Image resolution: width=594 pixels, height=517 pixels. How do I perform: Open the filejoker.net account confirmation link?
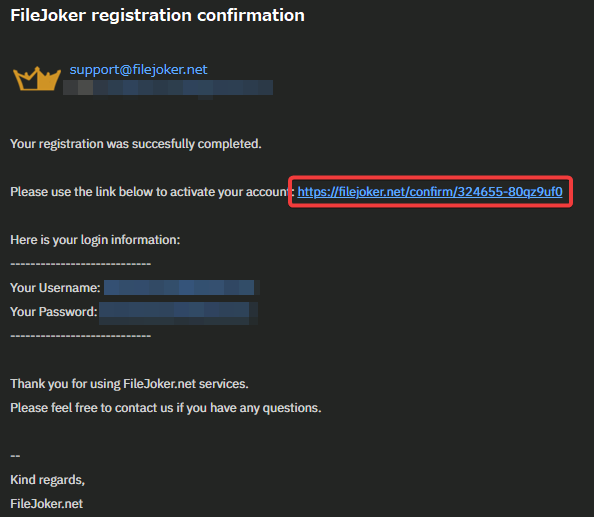pos(430,192)
